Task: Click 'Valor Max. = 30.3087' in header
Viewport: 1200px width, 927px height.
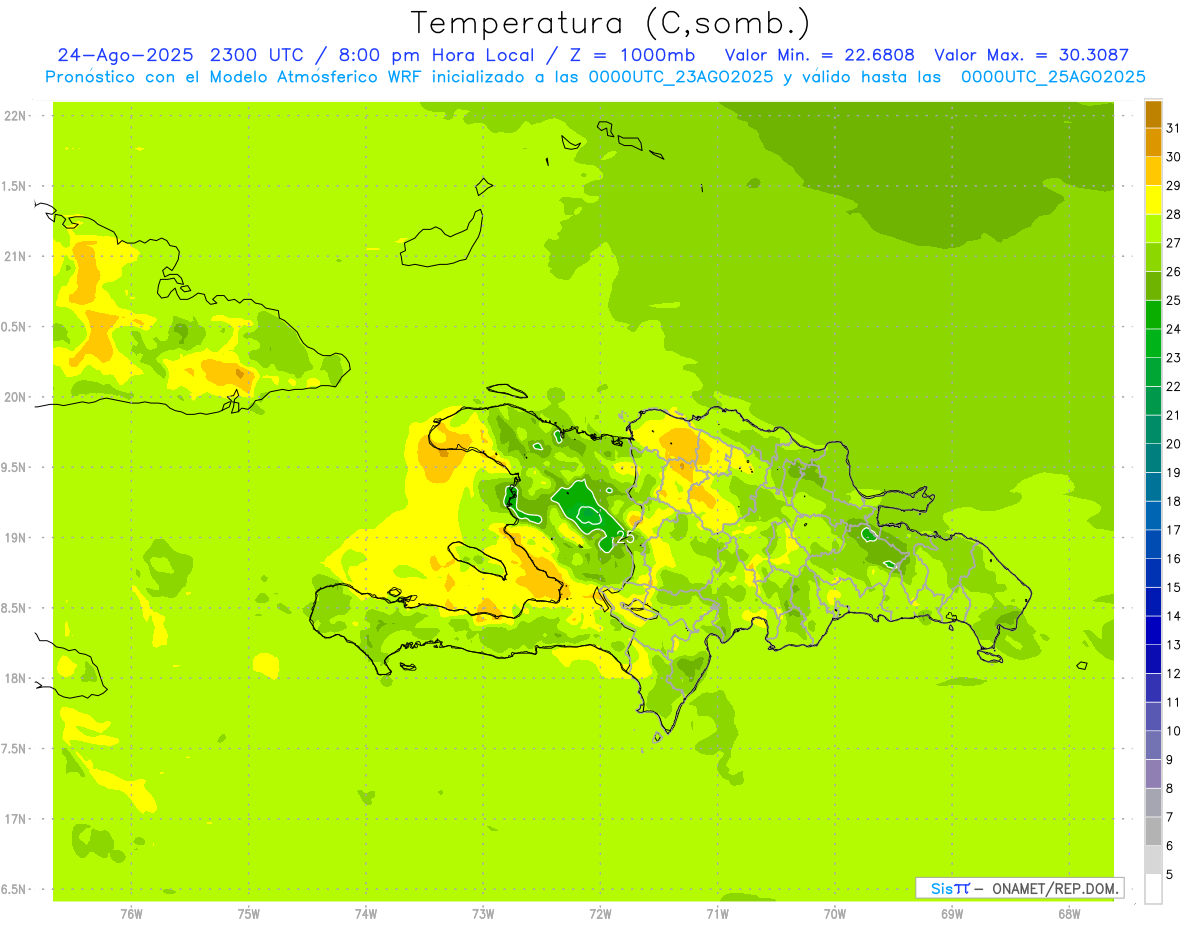Action: (1031, 55)
